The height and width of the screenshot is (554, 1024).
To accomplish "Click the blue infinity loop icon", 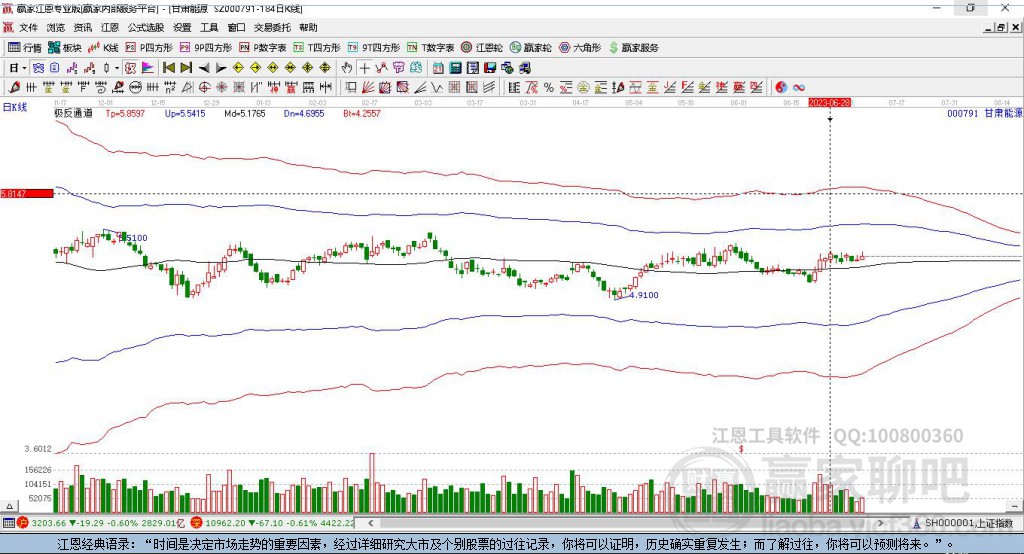I will coord(799,88).
